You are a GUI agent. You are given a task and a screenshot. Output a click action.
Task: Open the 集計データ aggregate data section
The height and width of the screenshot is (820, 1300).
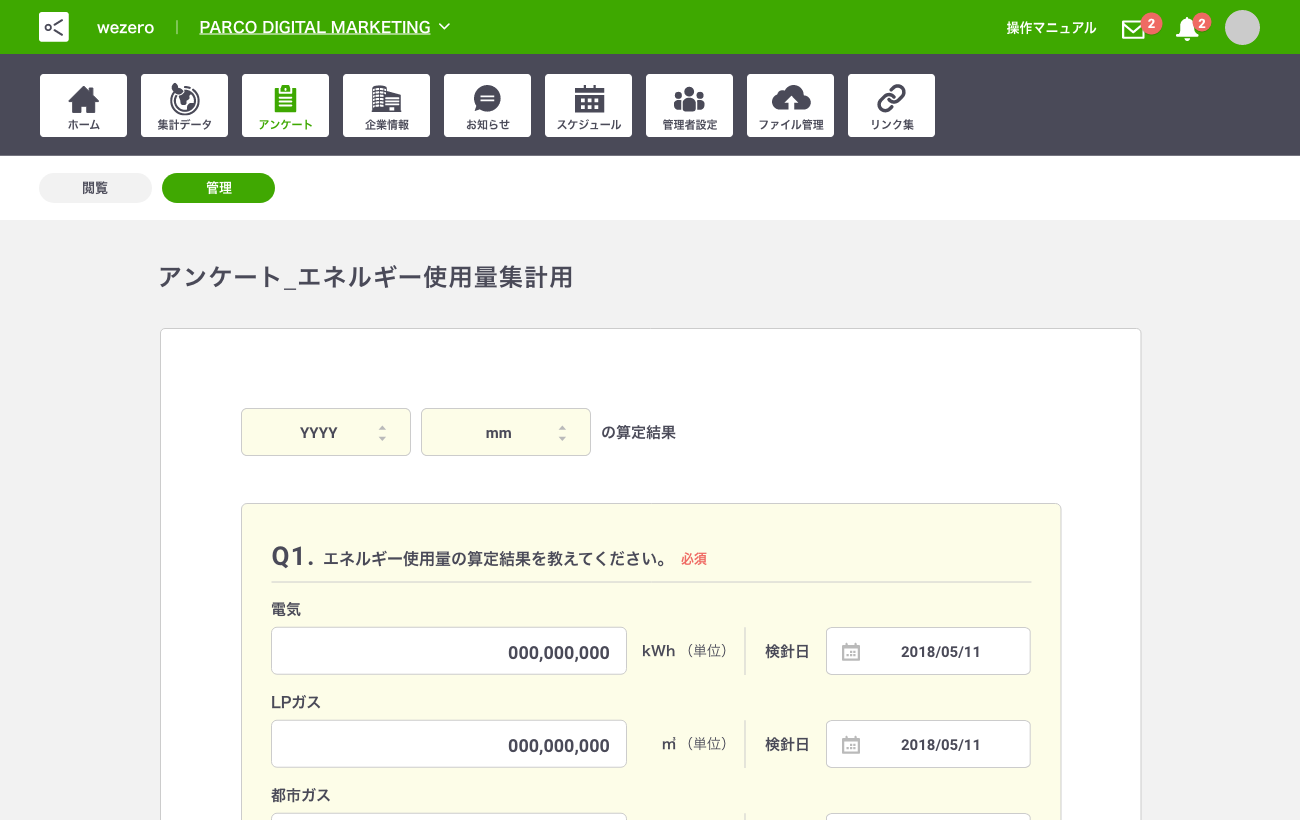click(184, 105)
